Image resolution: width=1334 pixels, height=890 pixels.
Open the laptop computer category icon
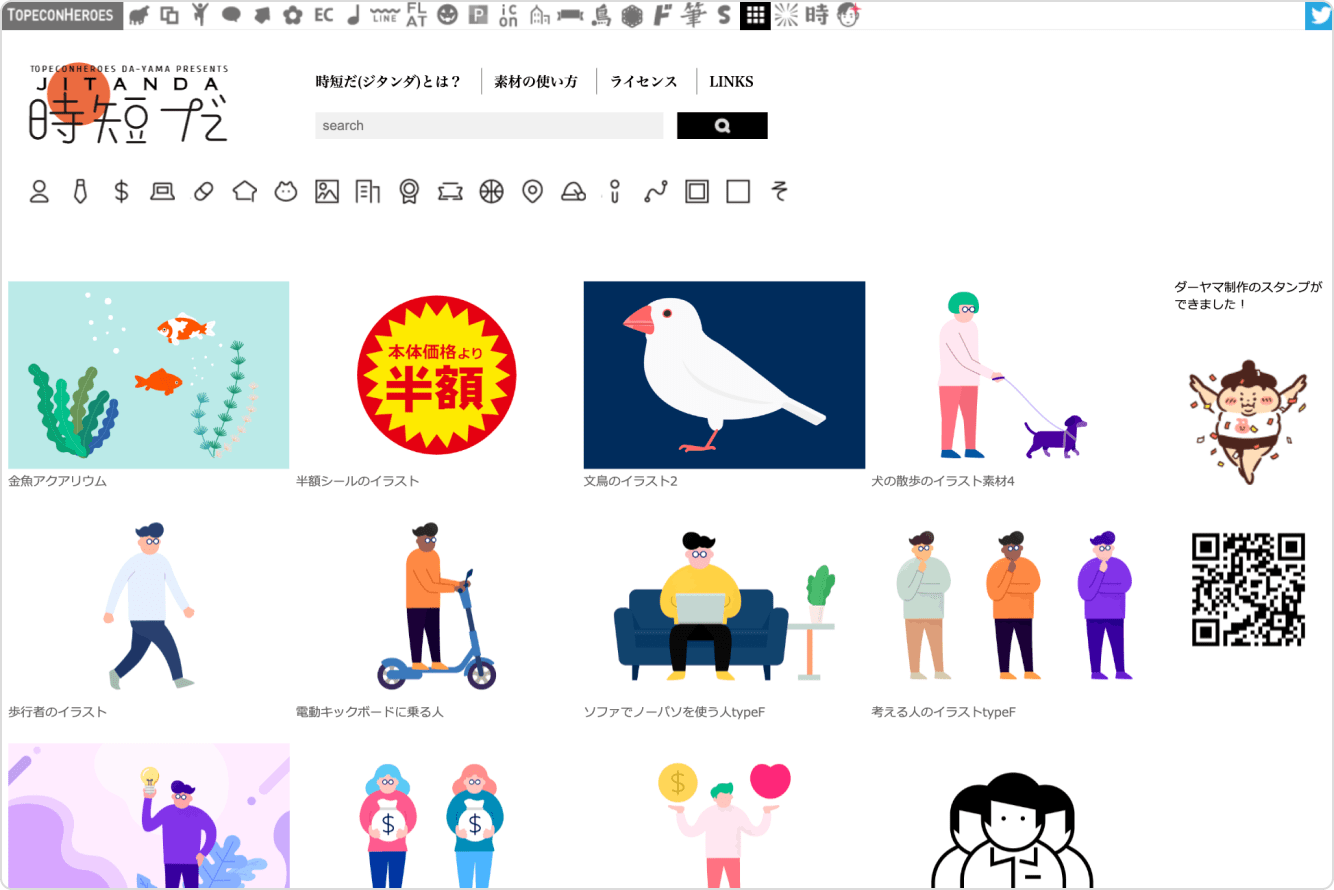point(162,191)
